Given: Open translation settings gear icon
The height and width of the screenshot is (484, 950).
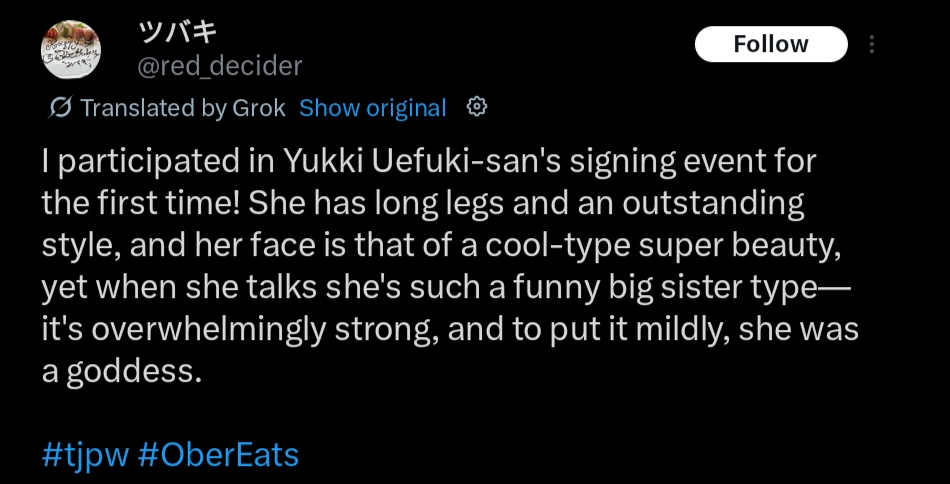Looking at the screenshot, I should pyautogui.click(x=478, y=107).
